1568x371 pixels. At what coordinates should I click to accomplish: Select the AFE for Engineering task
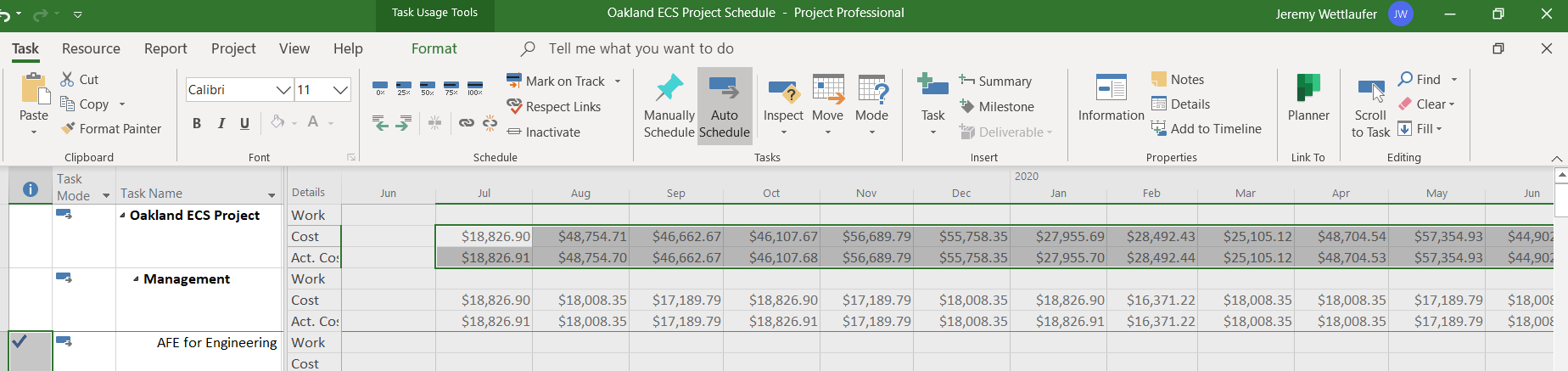click(216, 343)
